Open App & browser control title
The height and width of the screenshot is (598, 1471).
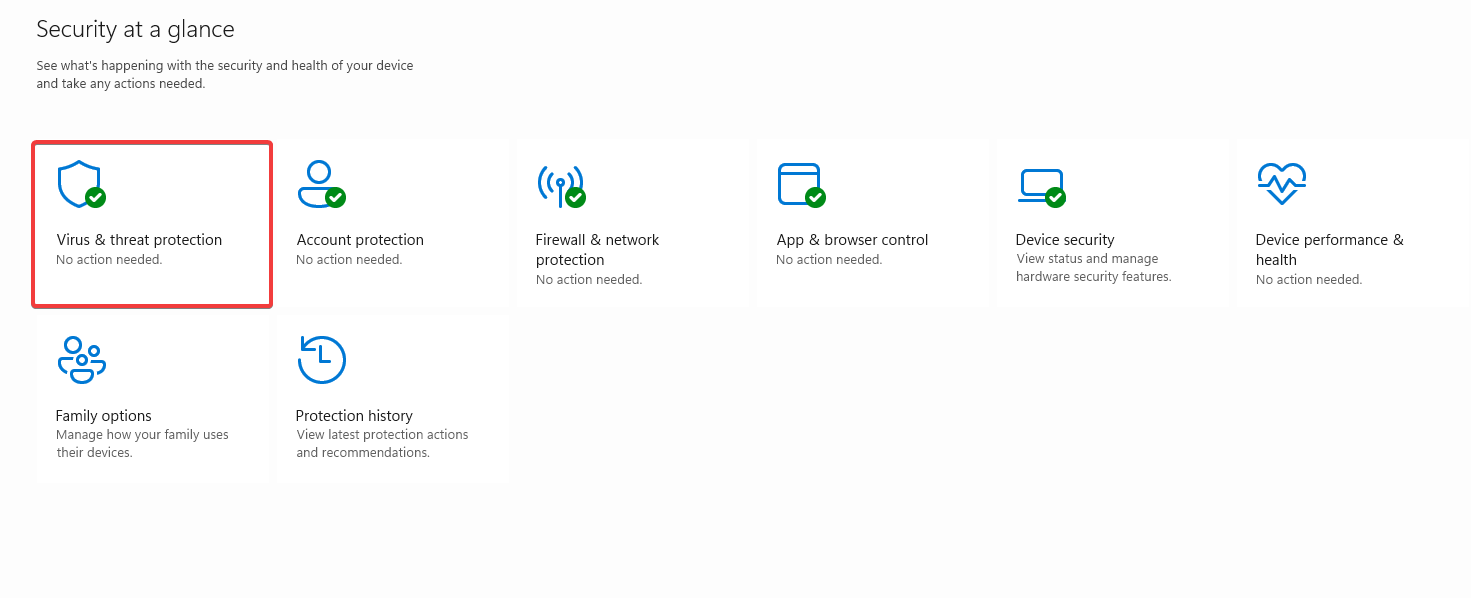[x=852, y=240]
